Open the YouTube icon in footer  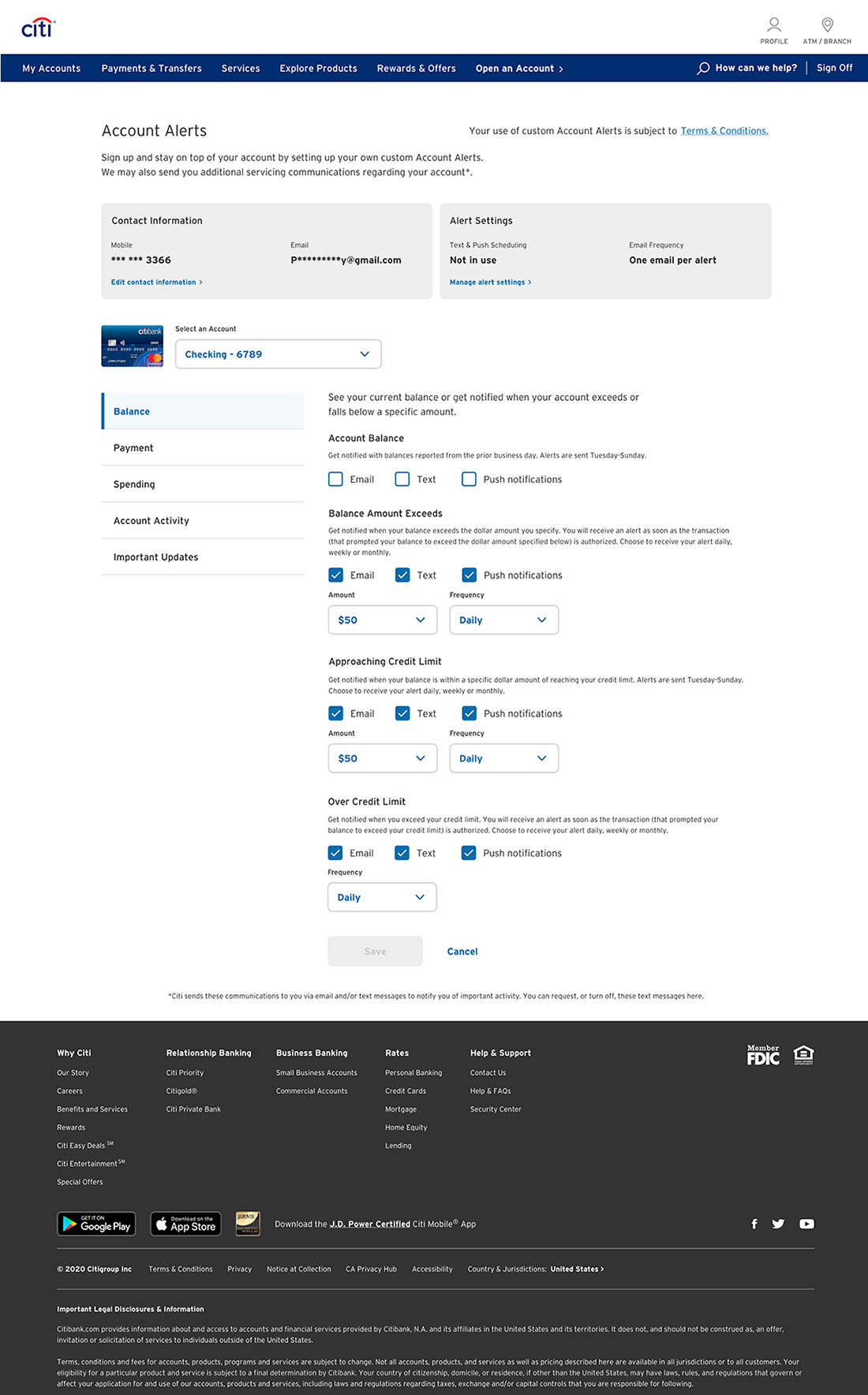tap(806, 1224)
